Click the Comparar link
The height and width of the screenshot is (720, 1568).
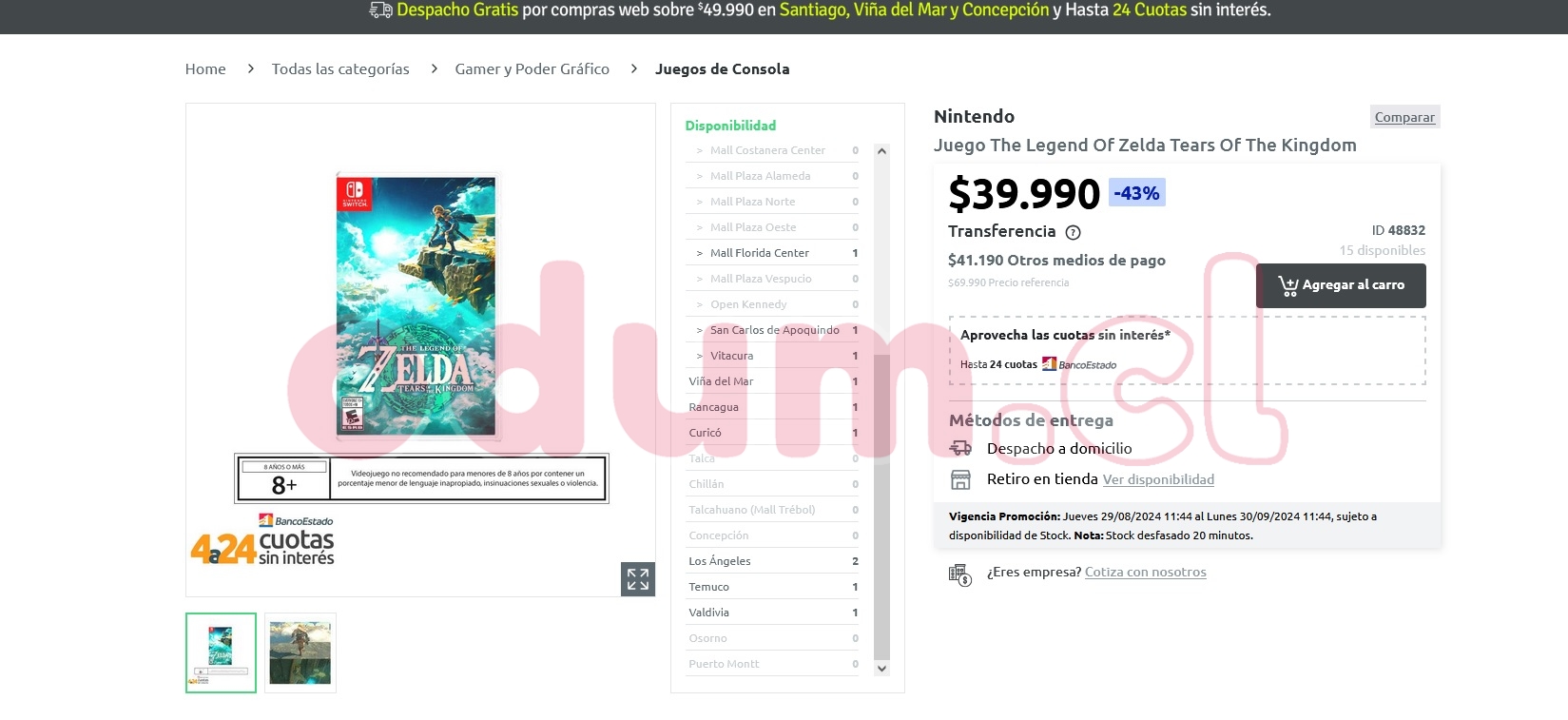[x=1404, y=117]
